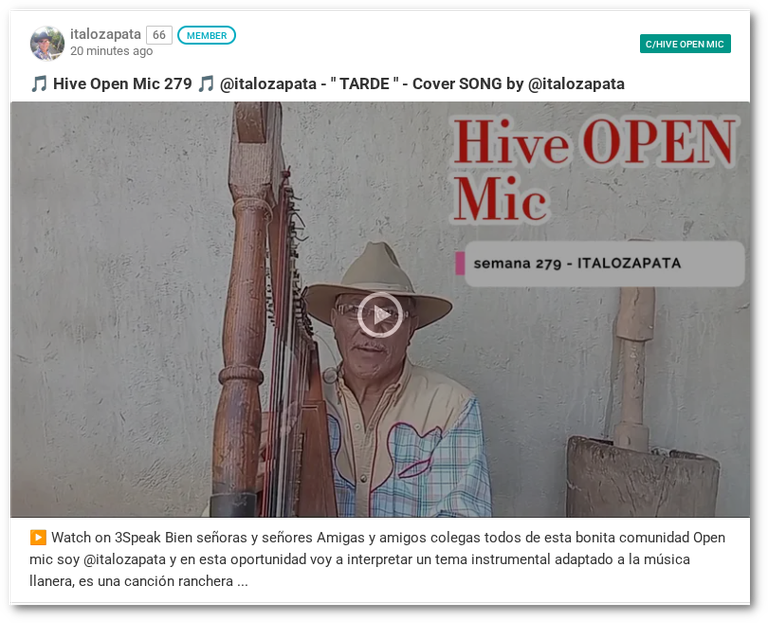
Task: Open the italozapata username link
Action: point(105,34)
